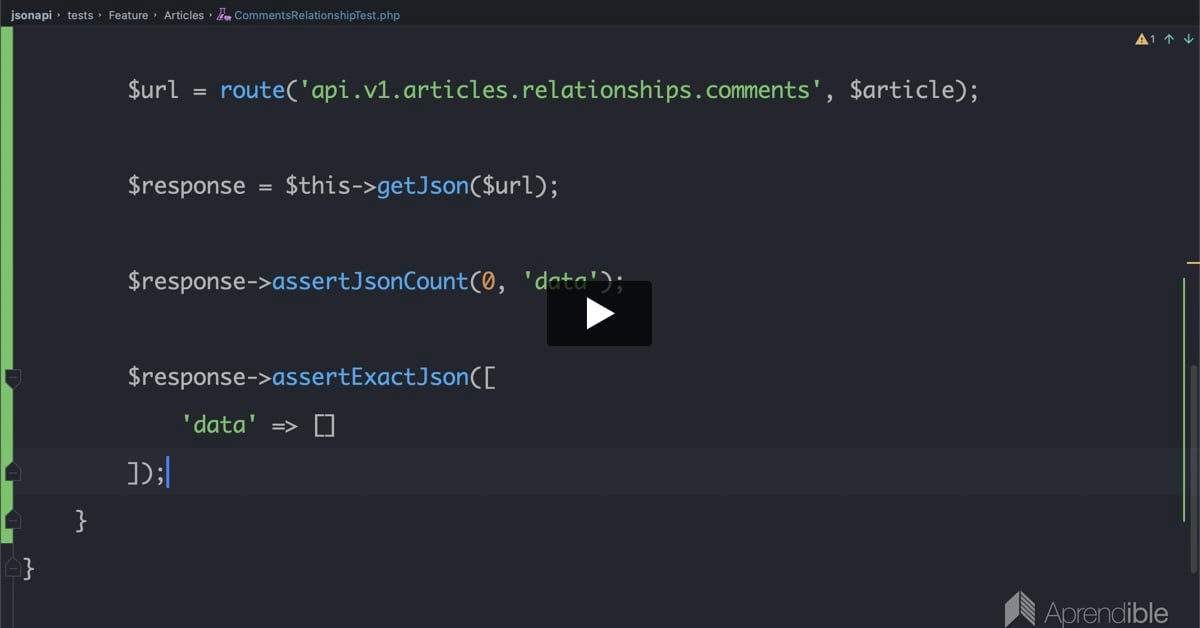The height and width of the screenshot is (628, 1200).
Task: Click the yellow warning stripe in scrollbar
Action: [x=1192, y=263]
